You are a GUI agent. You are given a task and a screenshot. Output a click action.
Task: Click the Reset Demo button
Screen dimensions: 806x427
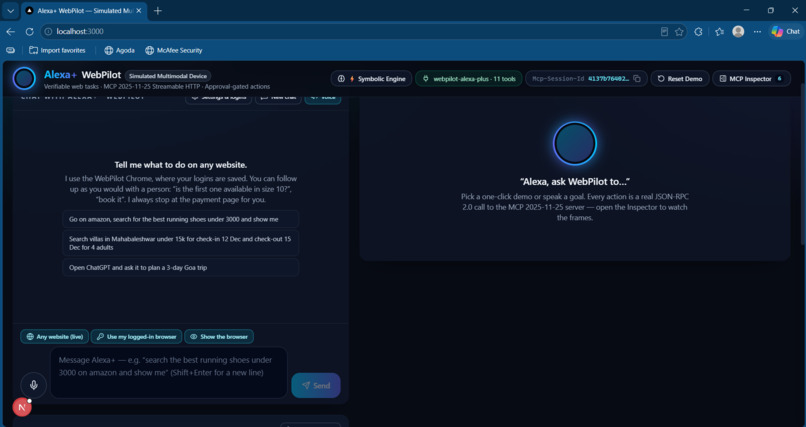680,79
